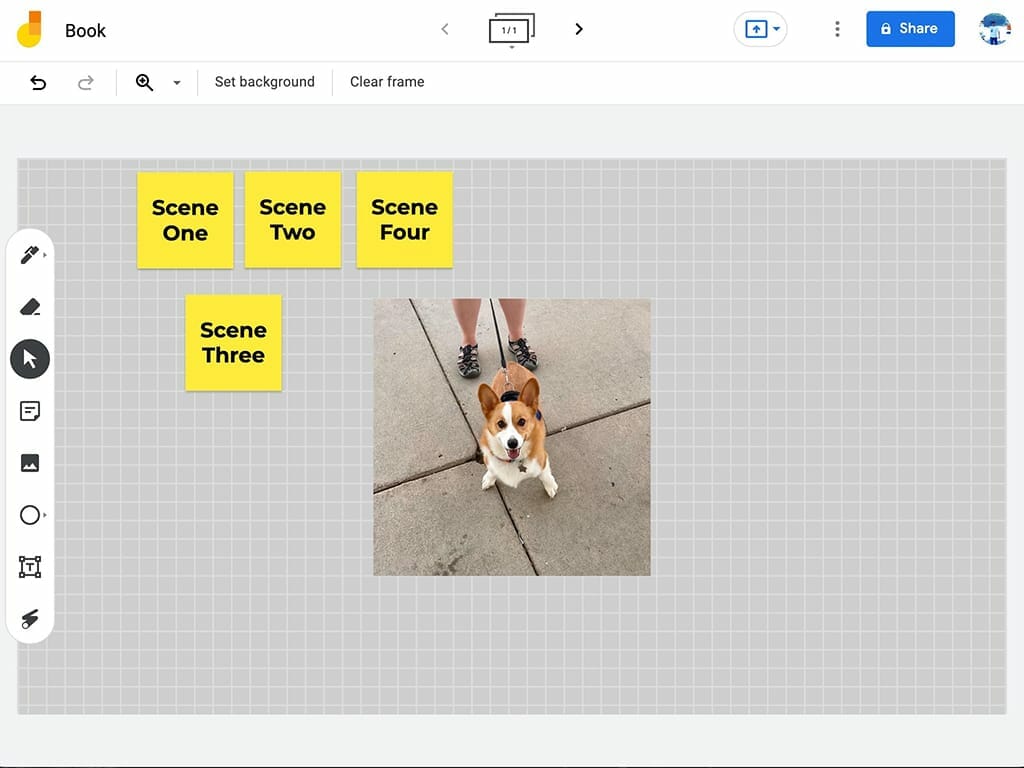Select the Scene Three sticky note
1024x768 pixels.
click(233, 343)
